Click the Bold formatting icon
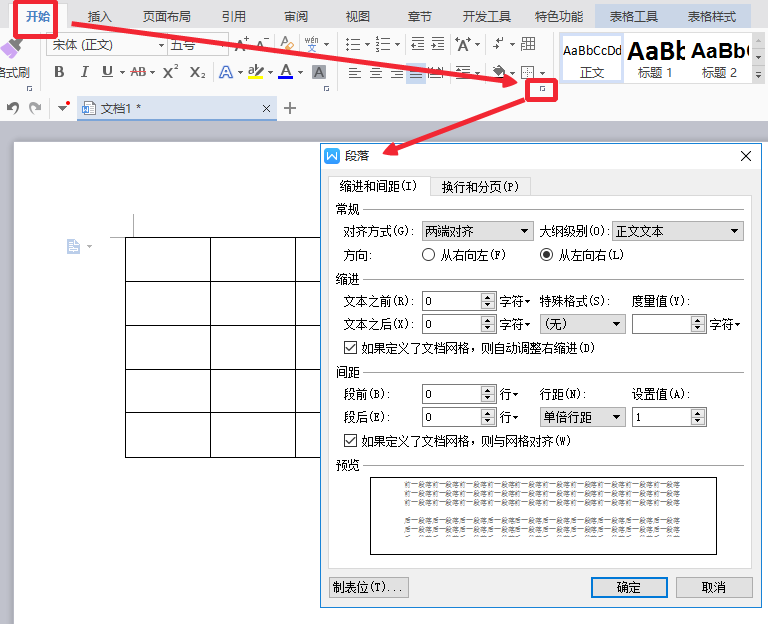The image size is (768, 624). [x=59, y=72]
